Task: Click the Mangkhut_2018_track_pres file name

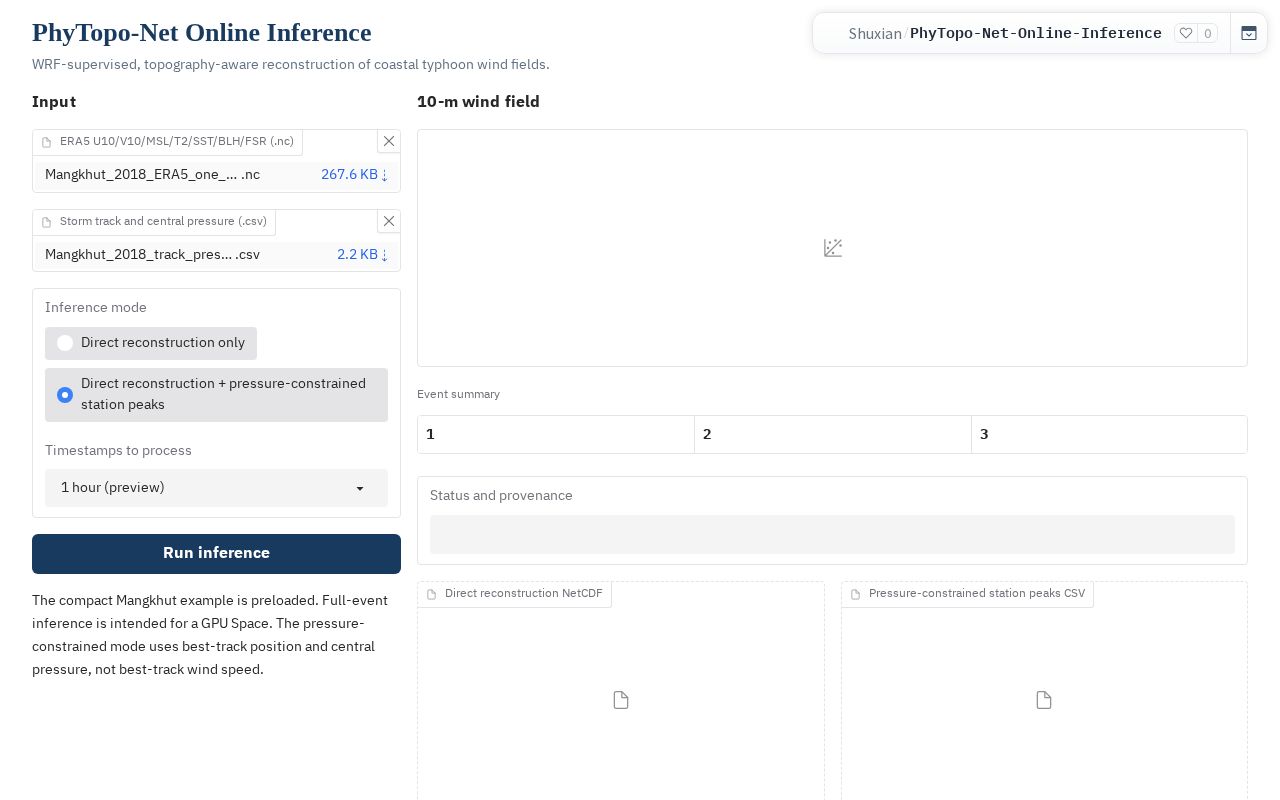Action: [x=152, y=254]
